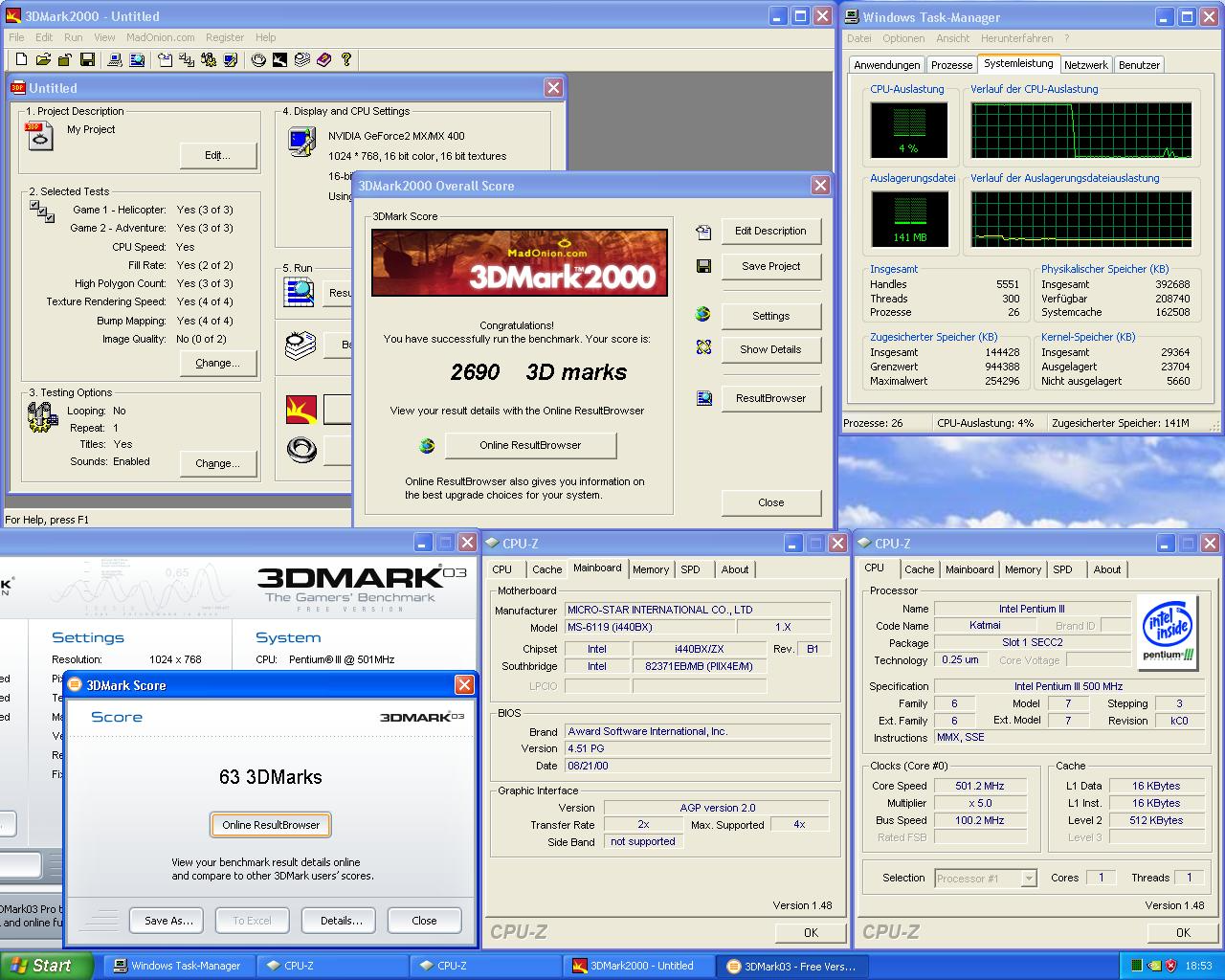Switch to the Cache tab in right CPU-Z window
Image resolution: width=1225 pixels, height=980 pixels.
point(919,569)
